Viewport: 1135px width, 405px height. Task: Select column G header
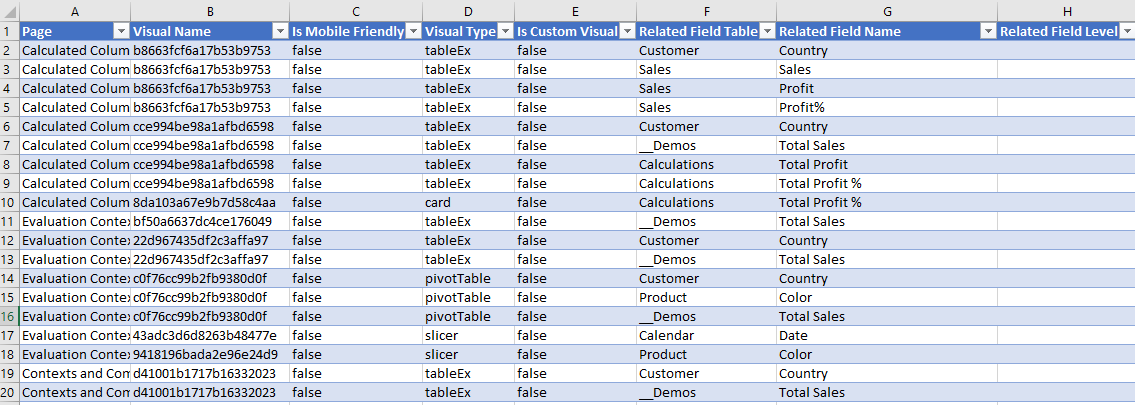click(x=886, y=10)
